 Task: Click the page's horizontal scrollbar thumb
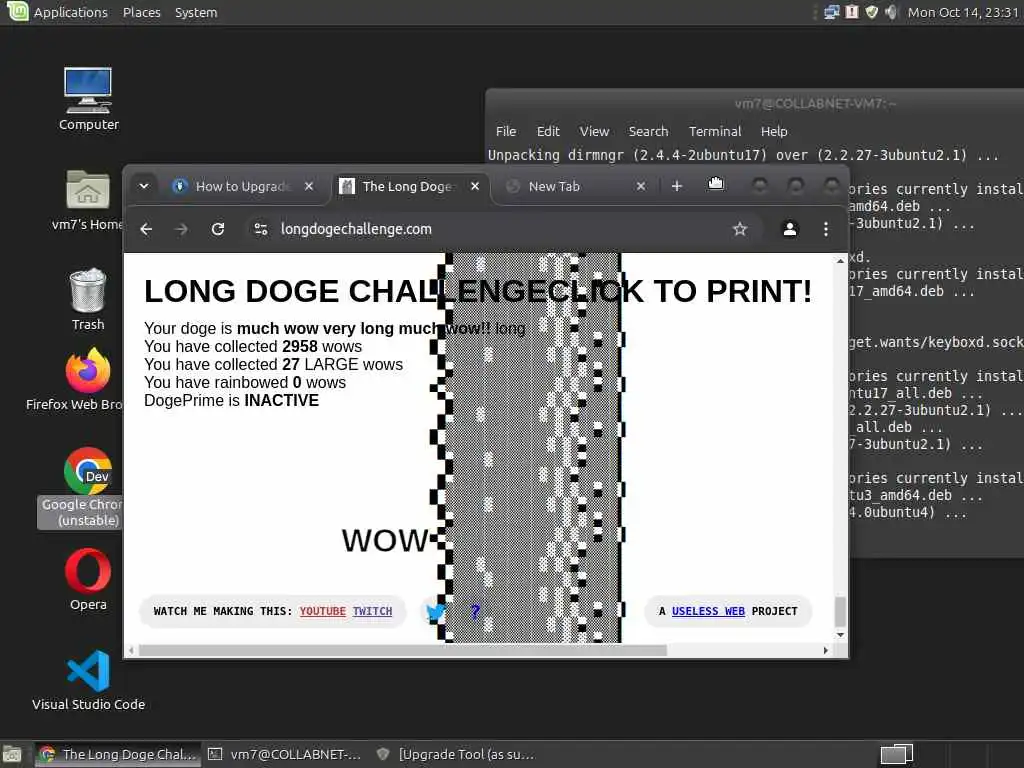(402, 650)
